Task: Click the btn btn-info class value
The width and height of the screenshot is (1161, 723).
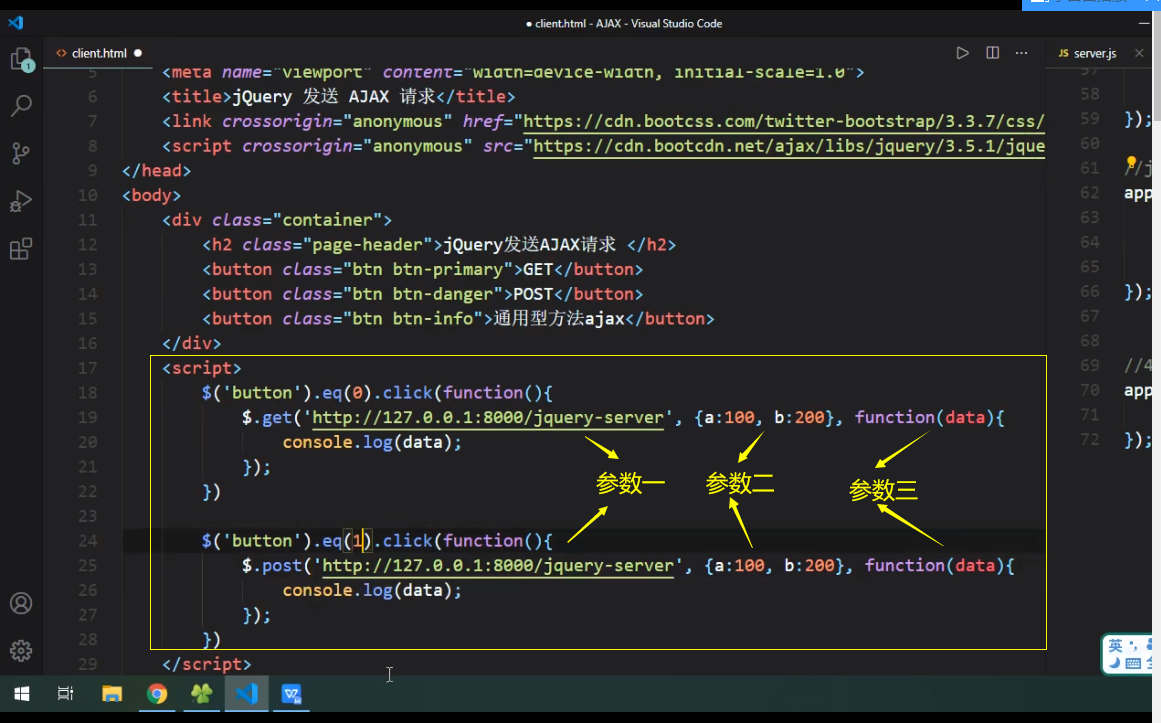Action: [413, 319]
